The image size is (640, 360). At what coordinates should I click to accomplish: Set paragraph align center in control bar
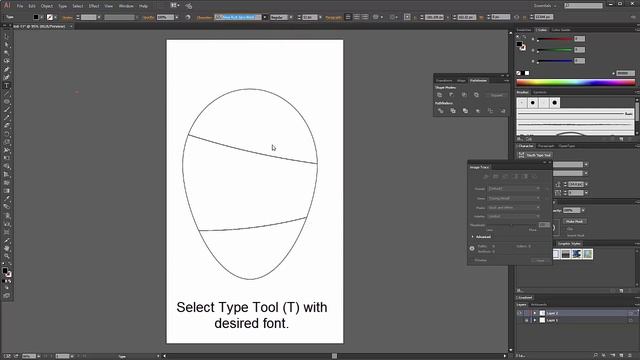pos(356,17)
